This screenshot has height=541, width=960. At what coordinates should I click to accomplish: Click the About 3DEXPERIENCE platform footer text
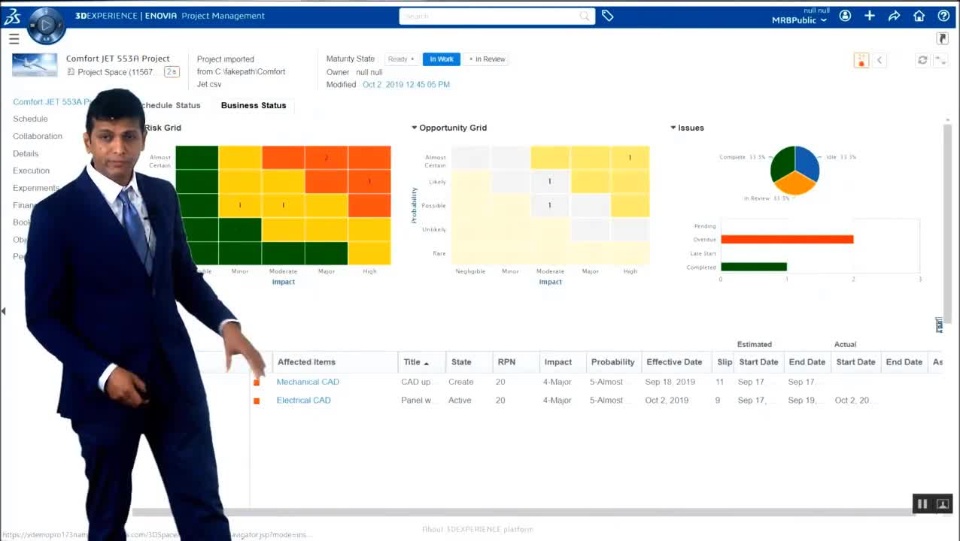click(478, 529)
